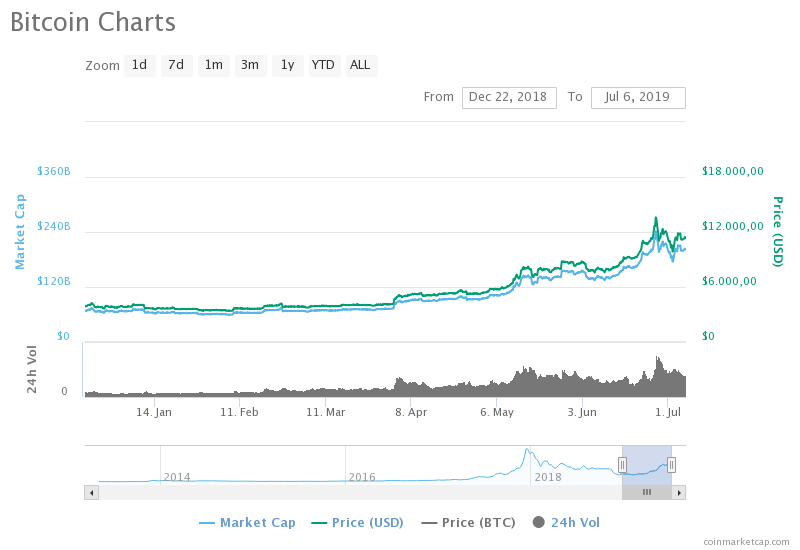
Task: Set zoom to 7d
Action: (177, 65)
